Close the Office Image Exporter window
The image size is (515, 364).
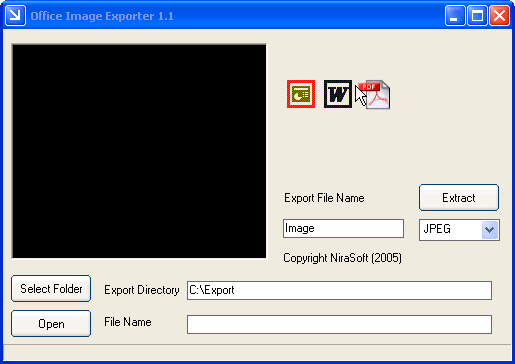pos(499,15)
